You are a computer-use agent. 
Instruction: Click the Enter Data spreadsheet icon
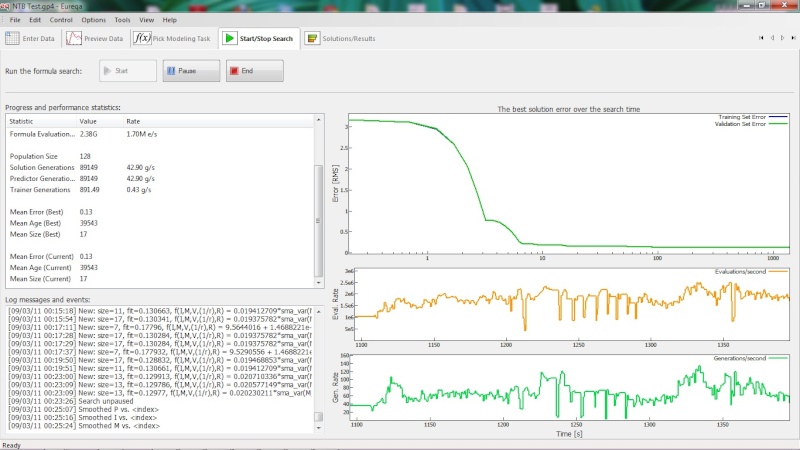click(x=12, y=38)
